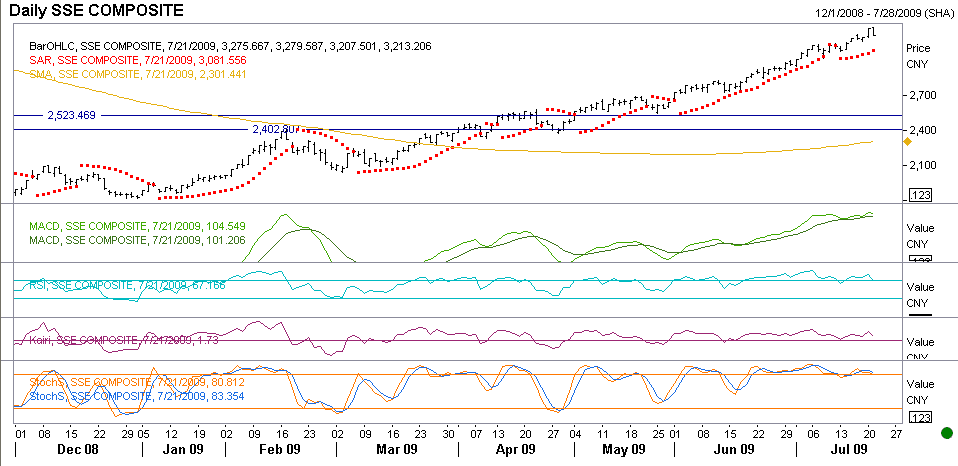Select the SMA legend entry 2,301.441
Screen dimensions: 958x466
[x=139, y=74]
